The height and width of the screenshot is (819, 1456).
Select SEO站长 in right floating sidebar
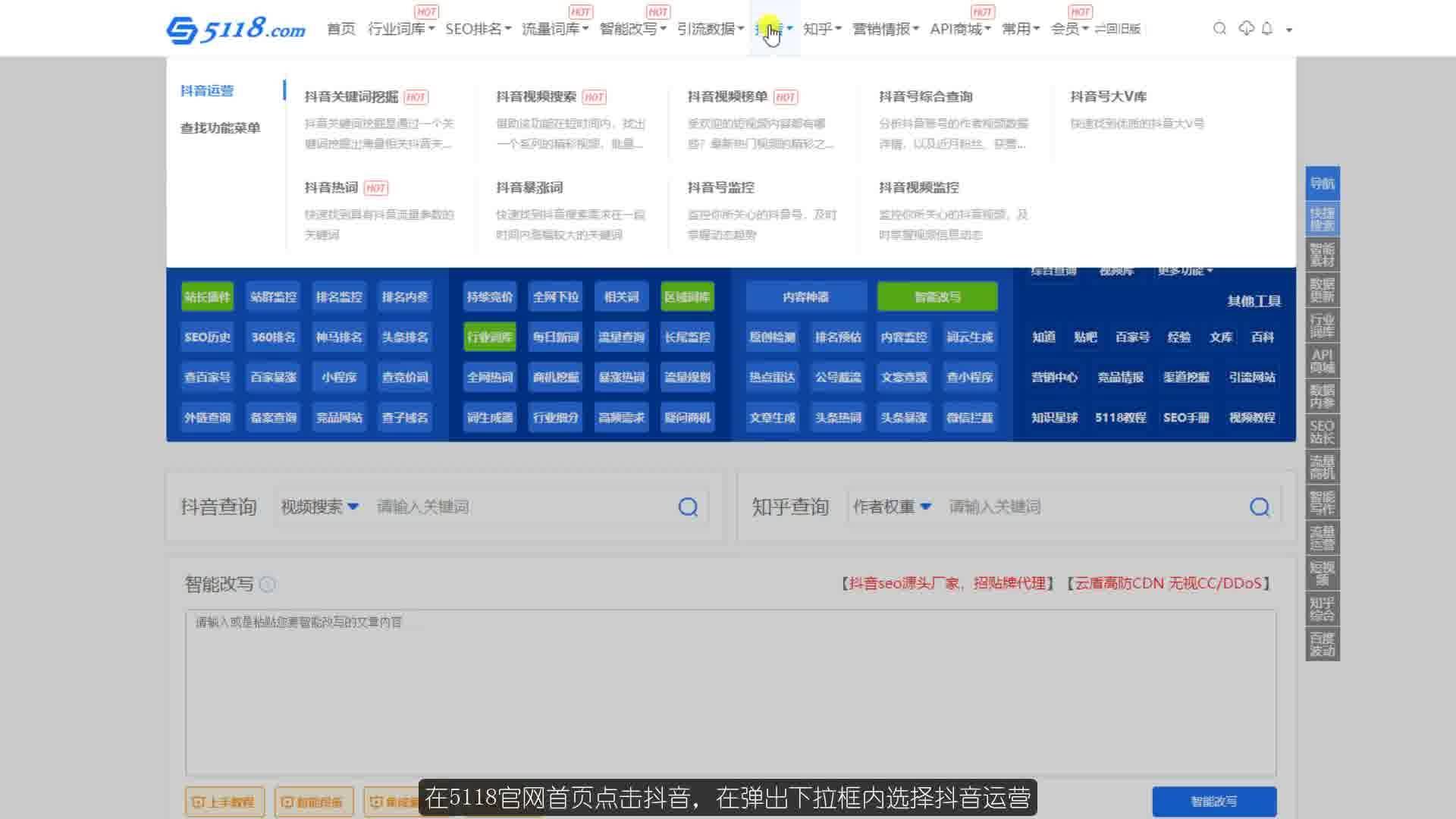pos(1323,432)
